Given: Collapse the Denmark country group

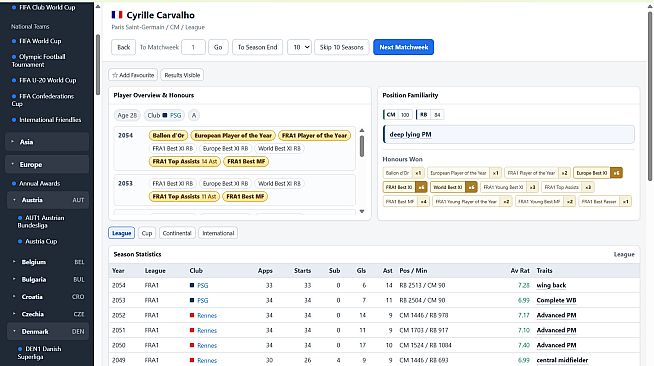Looking at the screenshot, I should point(47,331).
